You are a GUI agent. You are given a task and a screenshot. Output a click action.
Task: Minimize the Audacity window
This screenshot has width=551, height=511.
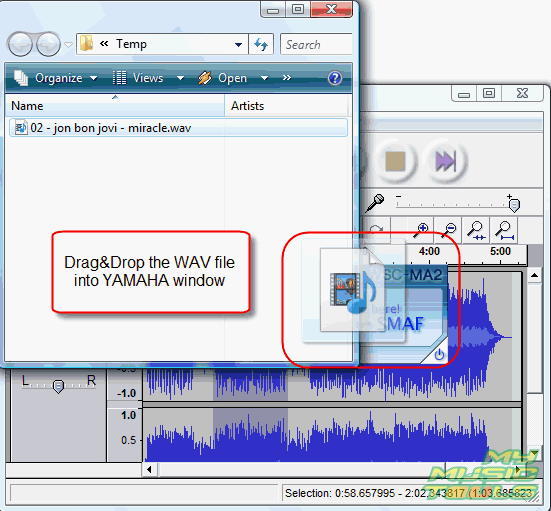[x=464, y=93]
